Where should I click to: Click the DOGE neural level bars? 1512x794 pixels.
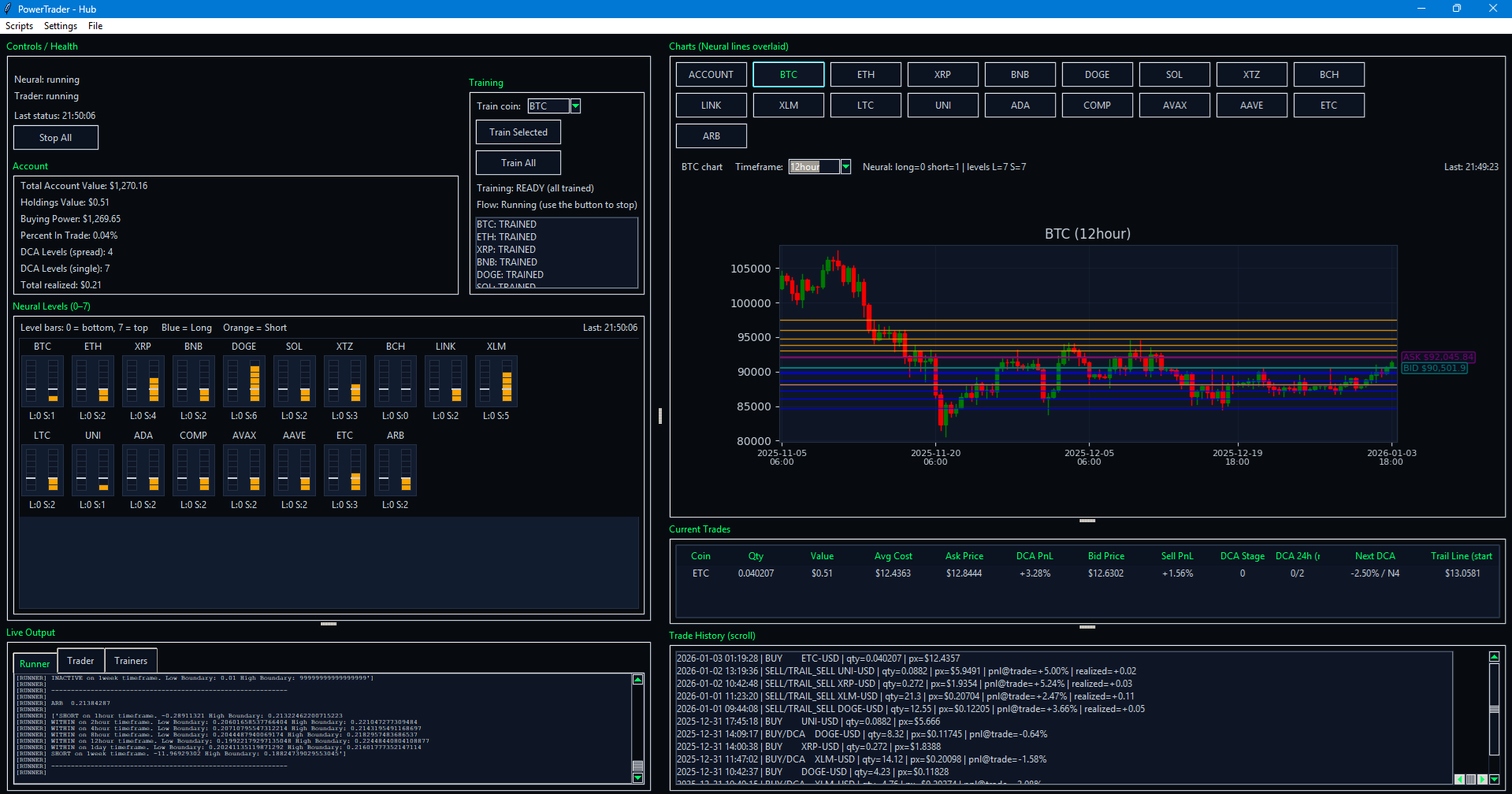point(243,381)
